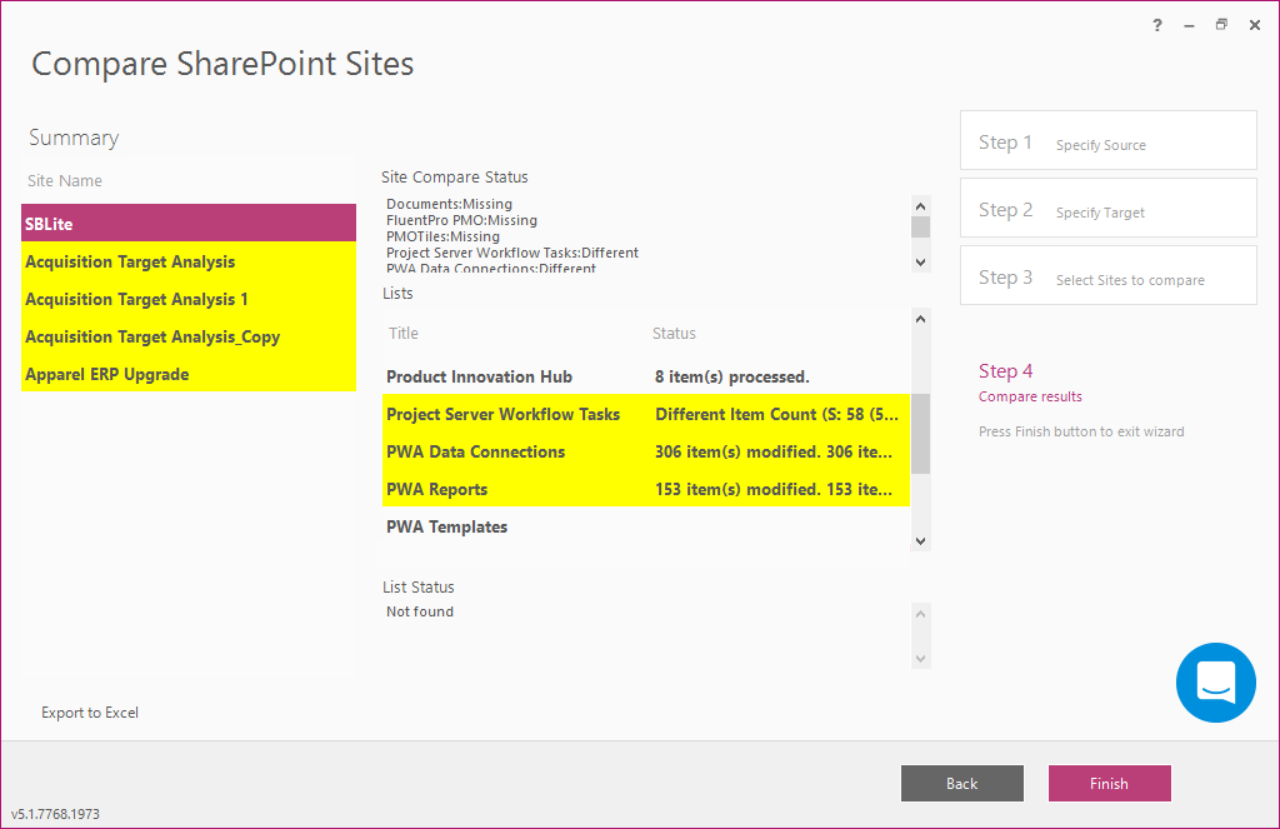Select Apparel ERP Upgrade site
This screenshot has height=829, width=1280.
tap(188, 374)
